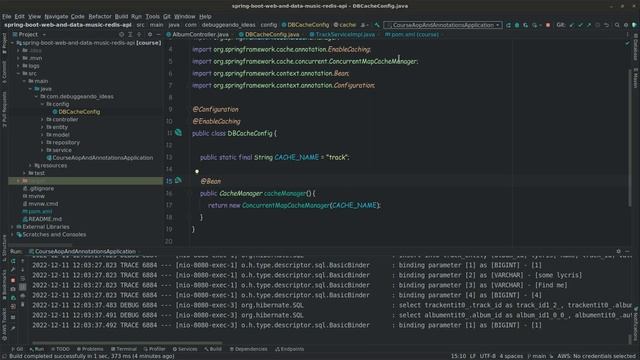The height and width of the screenshot is (360, 640).
Task: Open Run panel settings gear
Action: [x=618, y=251]
